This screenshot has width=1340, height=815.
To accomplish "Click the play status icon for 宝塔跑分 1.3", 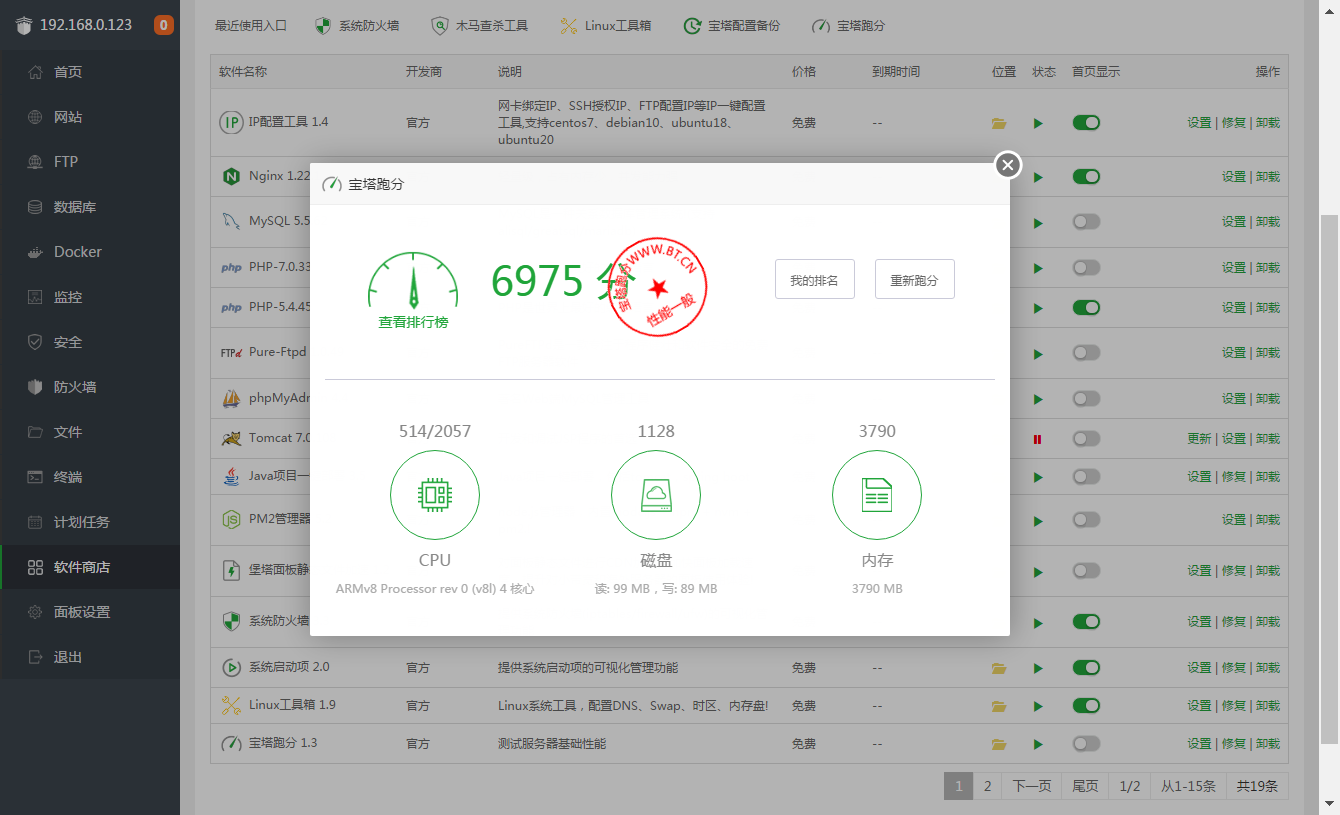I will click(x=1038, y=744).
